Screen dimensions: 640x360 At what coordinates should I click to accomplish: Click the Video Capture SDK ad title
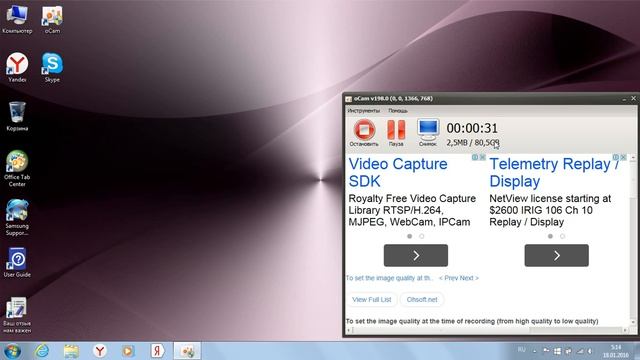(398, 172)
